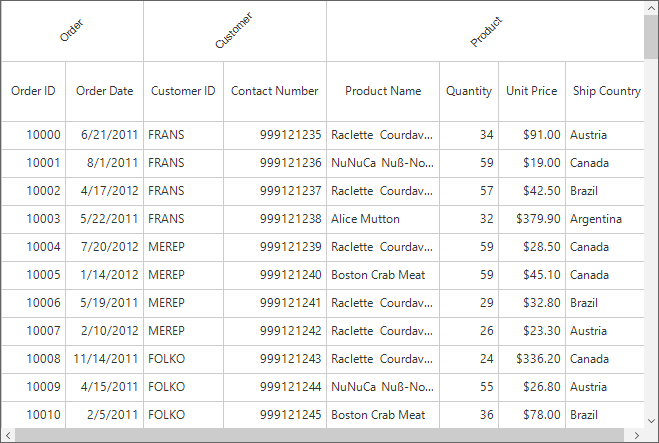Select unit price $91.00
Screen dimensions: 659x443
click(x=532, y=135)
